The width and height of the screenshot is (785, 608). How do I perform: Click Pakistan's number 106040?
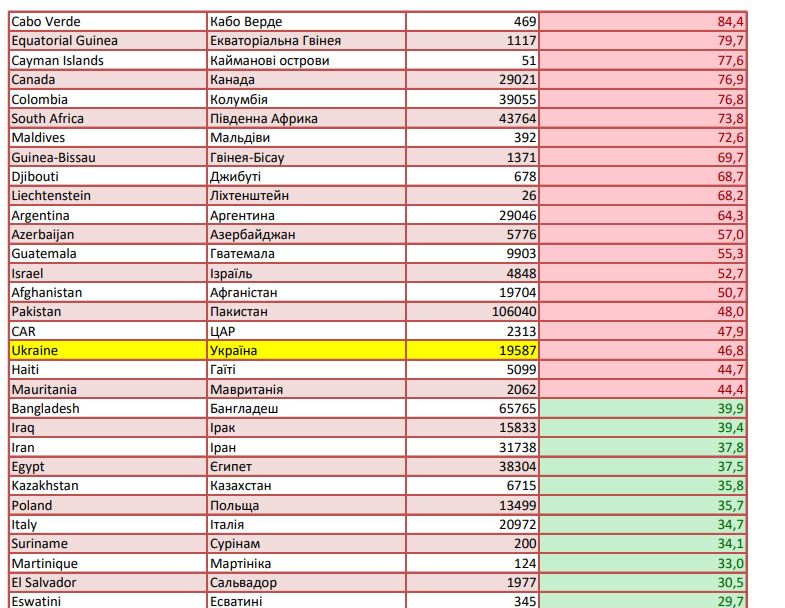coord(472,312)
